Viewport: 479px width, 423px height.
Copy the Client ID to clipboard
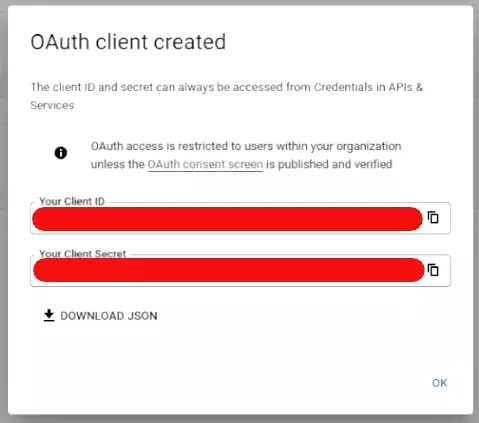click(433, 218)
